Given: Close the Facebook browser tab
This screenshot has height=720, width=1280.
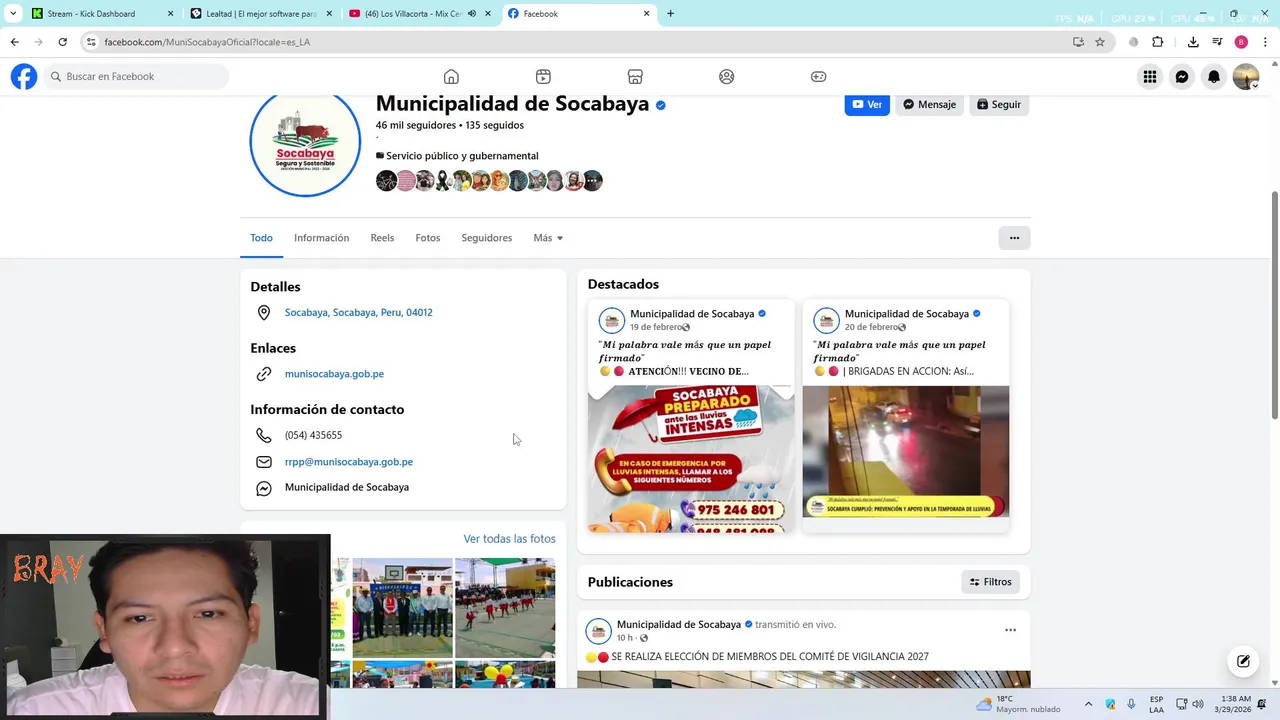Looking at the screenshot, I should point(646,14).
